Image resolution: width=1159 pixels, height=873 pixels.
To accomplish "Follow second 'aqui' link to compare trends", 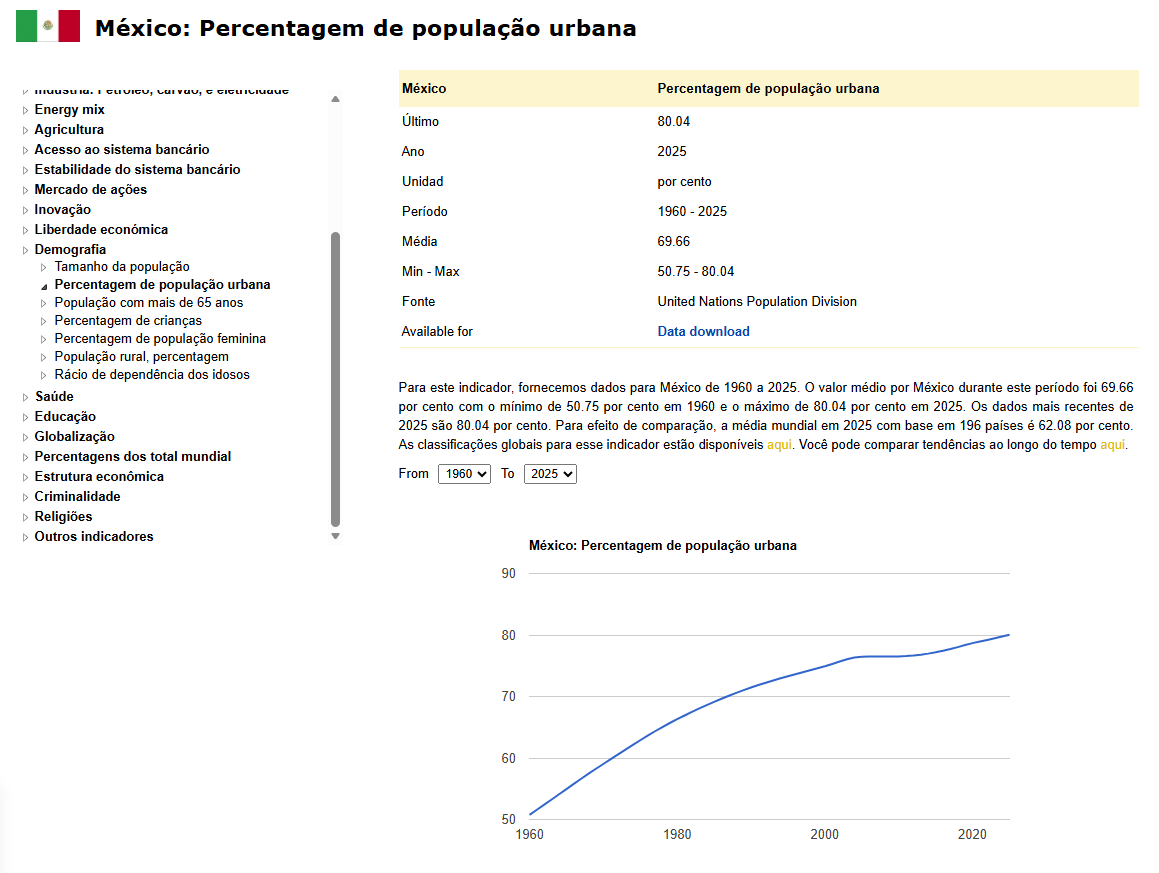I will coord(1112,444).
